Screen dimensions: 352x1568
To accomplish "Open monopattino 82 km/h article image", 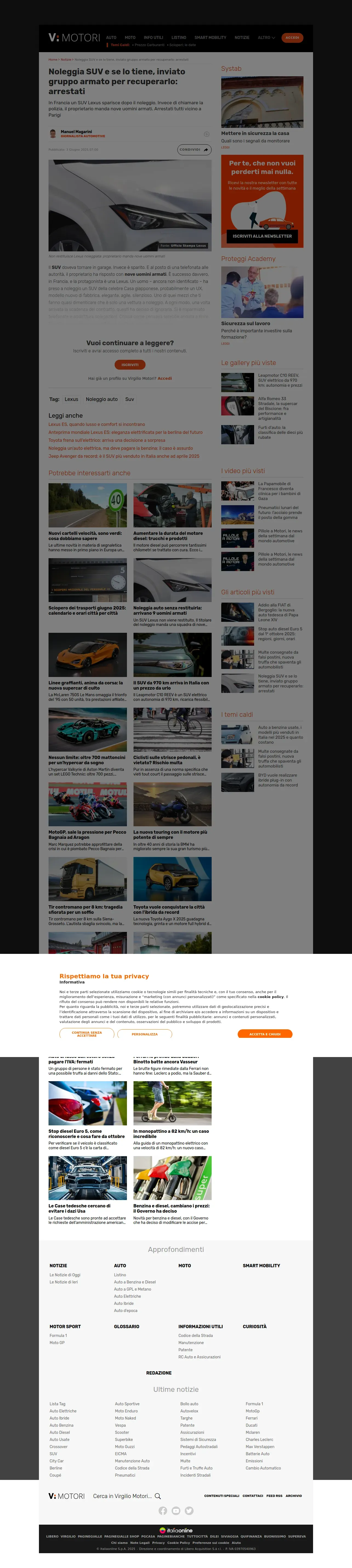I will 173,1103.
